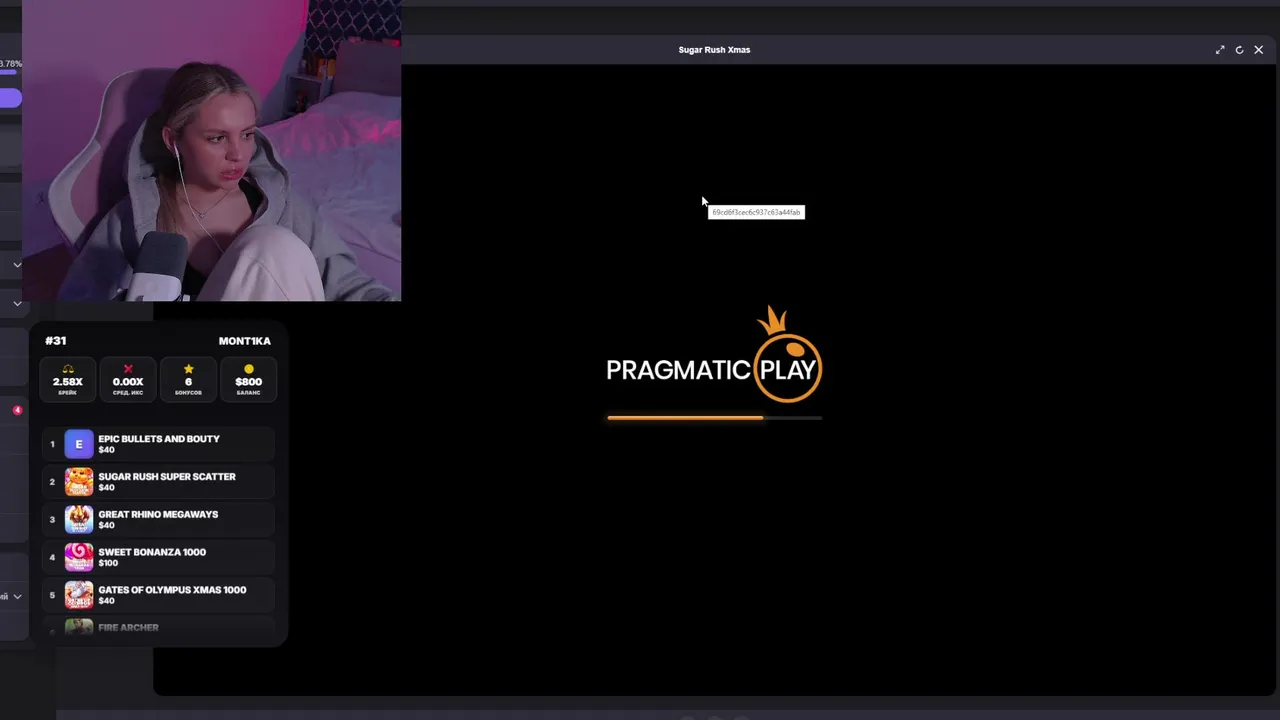Viewport: 1280px width, 720px height.
Task: Click the scales break-even icon above 2.58X
Action: (68, 369)
